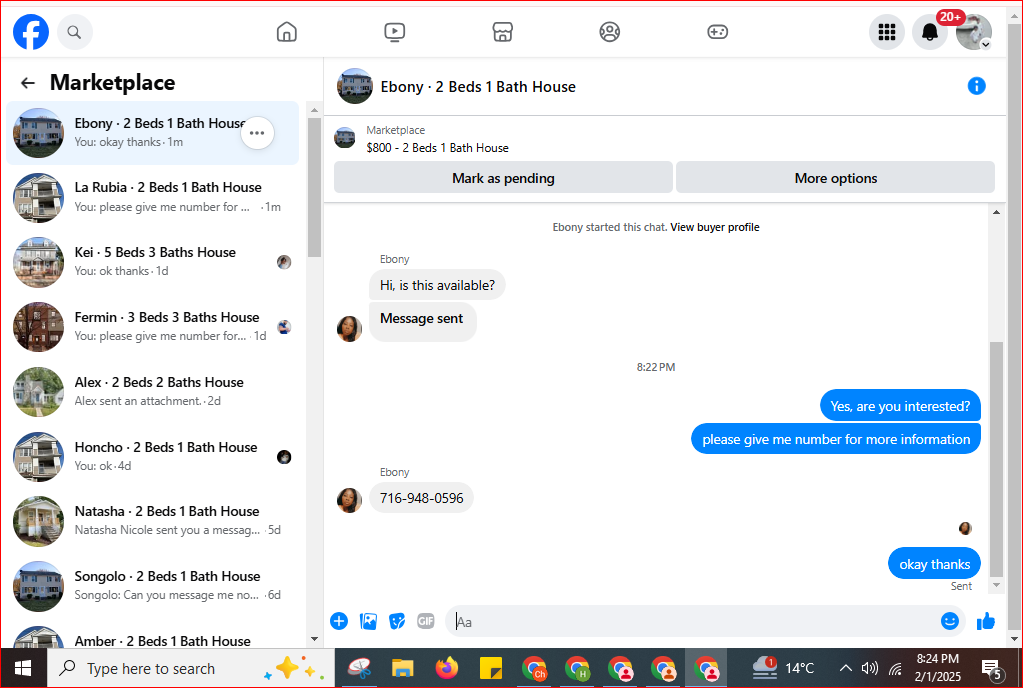This screenshot has width=1023, height=688.
Task: Open the Facebook logo home link
Action: click(31, 32)
